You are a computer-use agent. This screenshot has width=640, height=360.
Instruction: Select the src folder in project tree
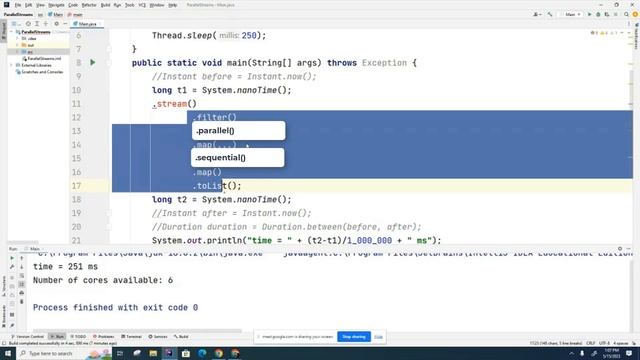pyautogui.click(x=31, y=52)
